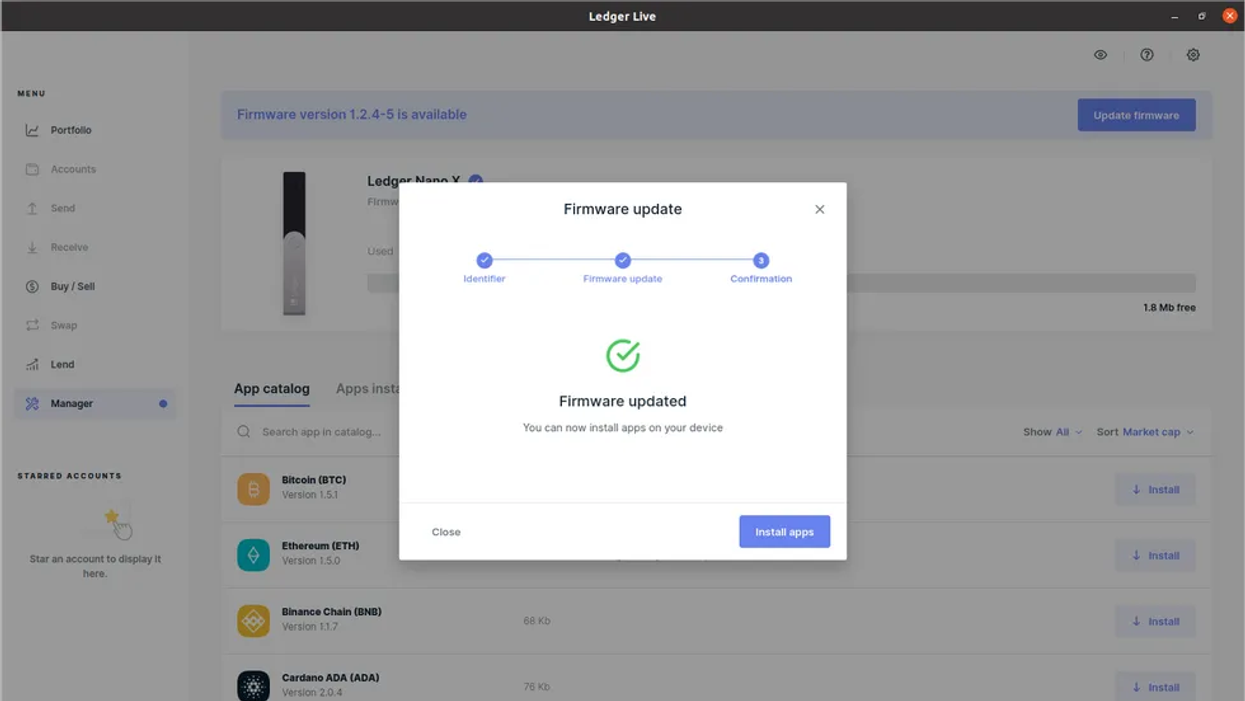The height and width of the screenshot is (701, 1245).
Task: Click the Close text button in dialog
Action: click(446, 532)
